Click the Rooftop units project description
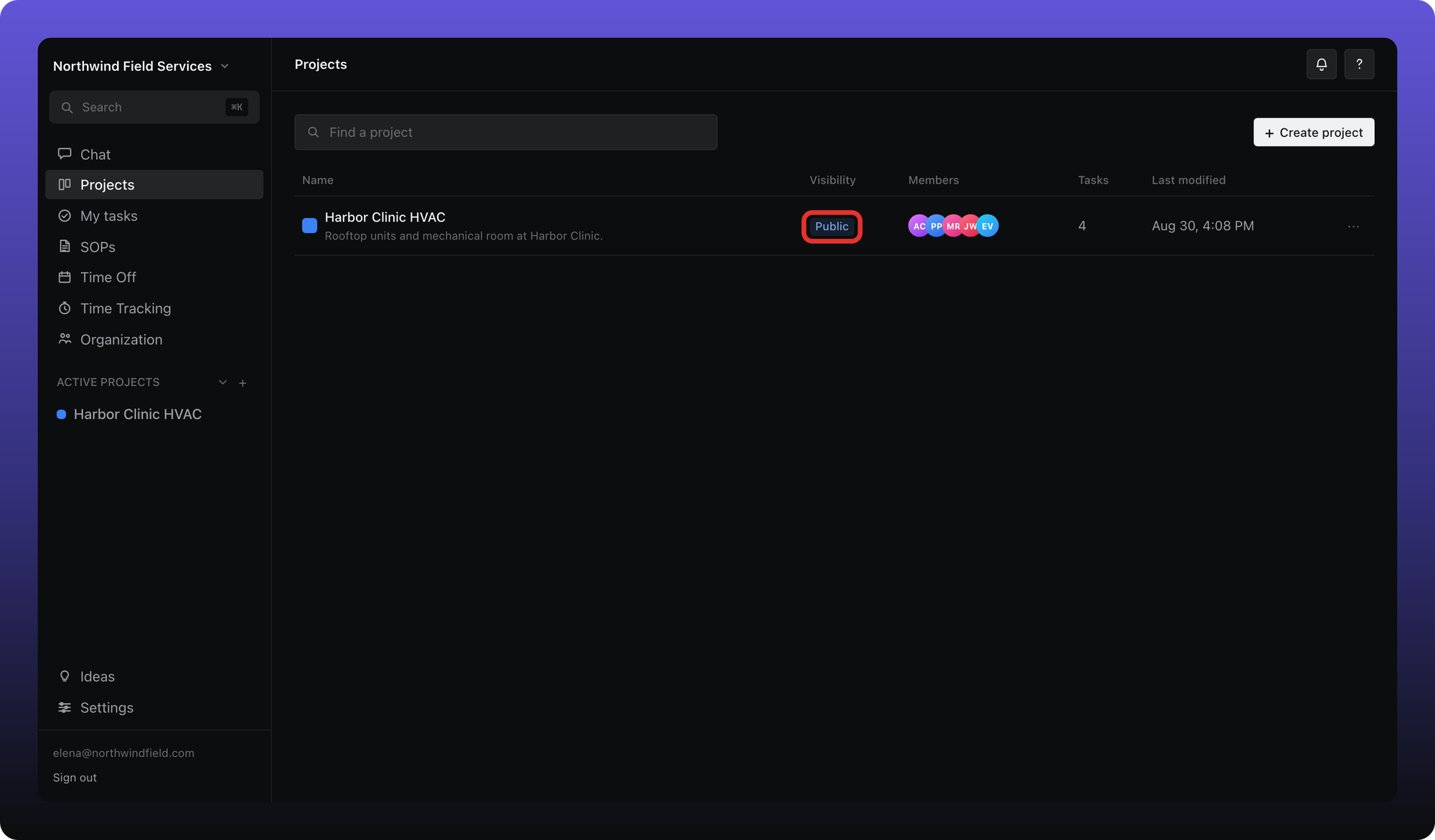The image size is (1435, 840). tap(464, 236)
